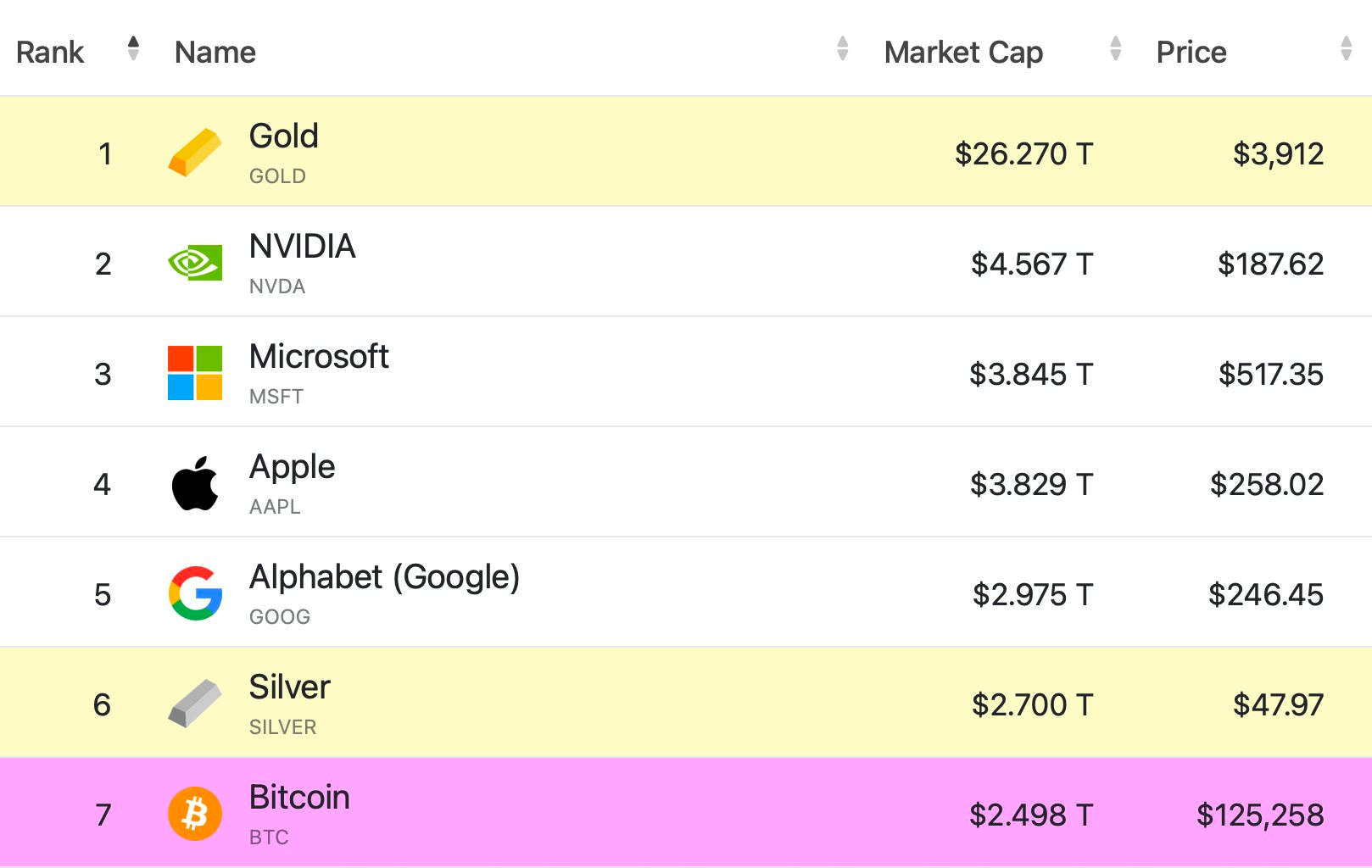Click the sort arrows beside Rank
Image resolution: width=1372 pixels, height=868 pixels.
133,48
